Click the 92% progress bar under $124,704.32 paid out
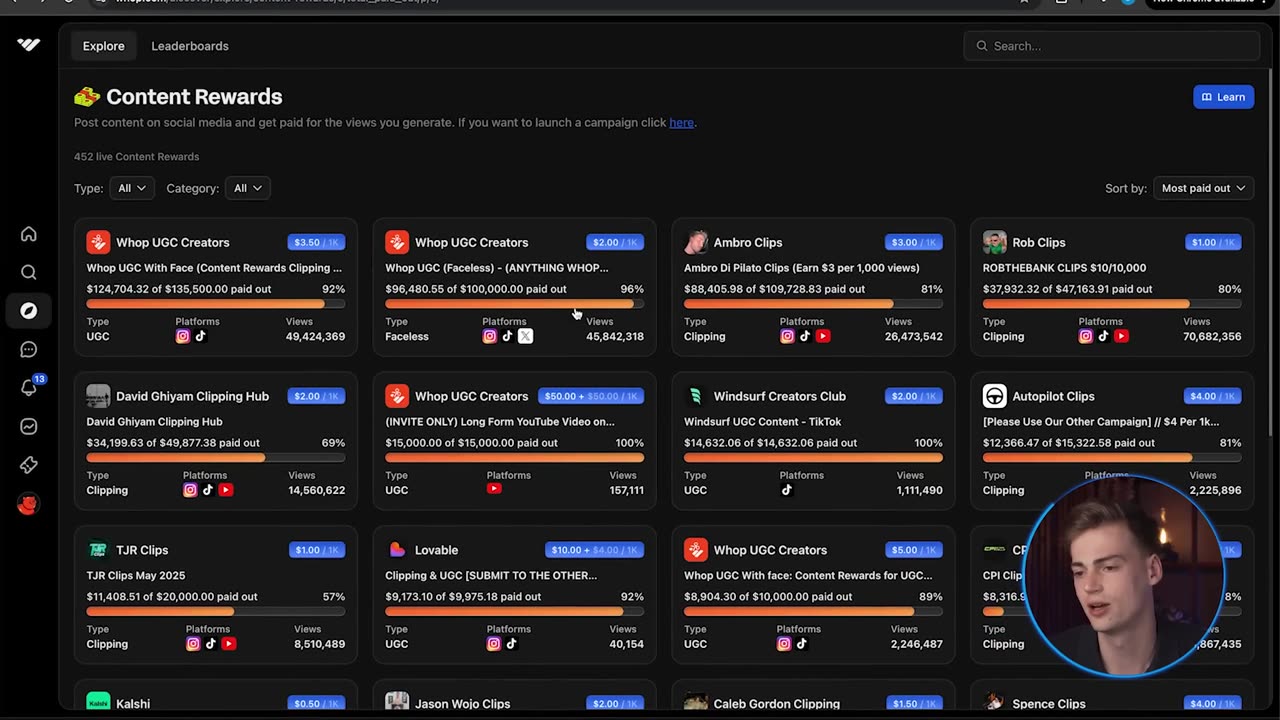 click(x=215, y=304)
